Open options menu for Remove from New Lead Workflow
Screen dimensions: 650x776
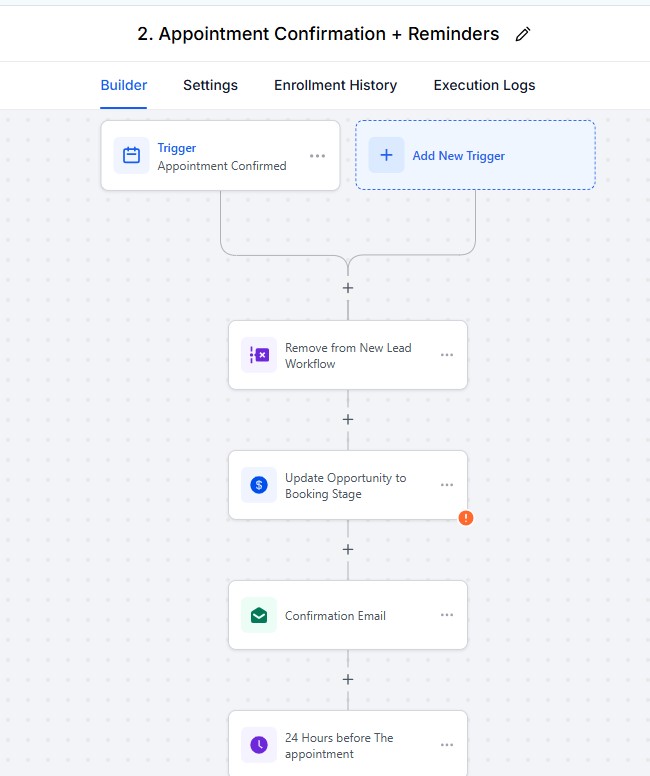[446, 356]
